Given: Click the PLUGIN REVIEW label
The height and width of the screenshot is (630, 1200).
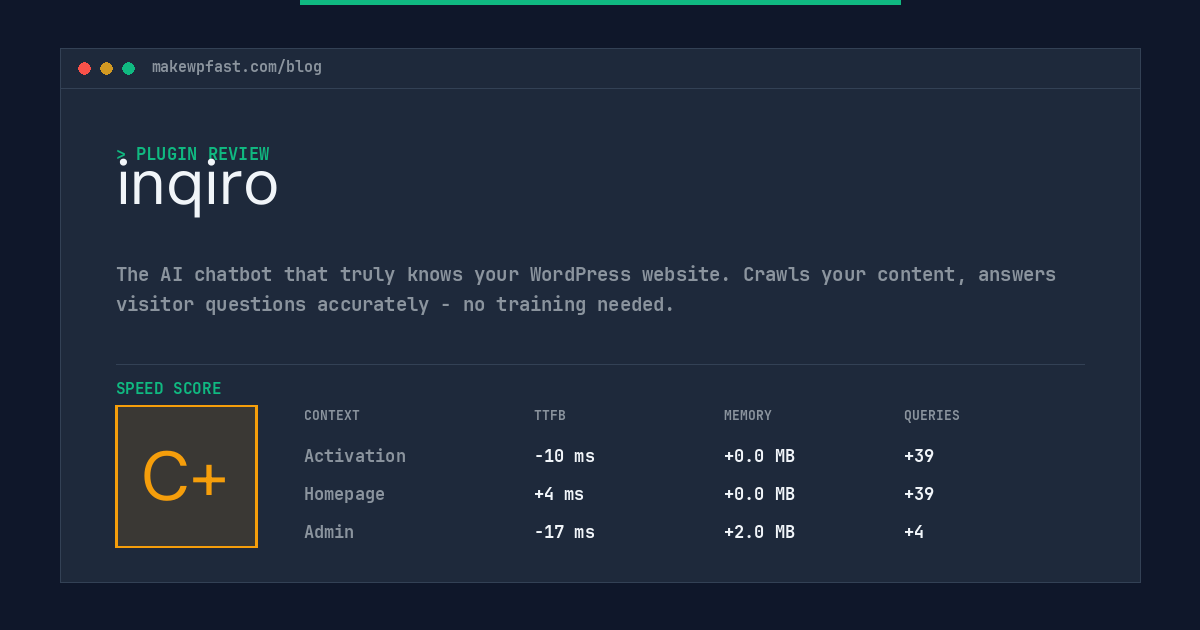Looking at the screenshot, I should click(x=193, y=154).
